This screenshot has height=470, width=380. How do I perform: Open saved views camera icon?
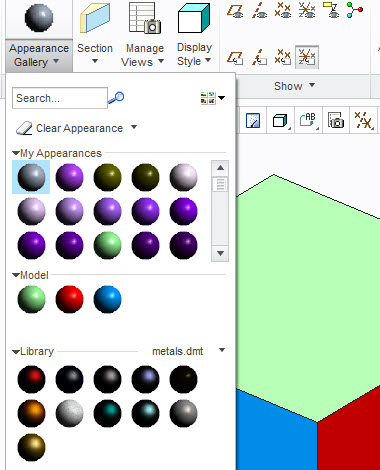[336, 120]
